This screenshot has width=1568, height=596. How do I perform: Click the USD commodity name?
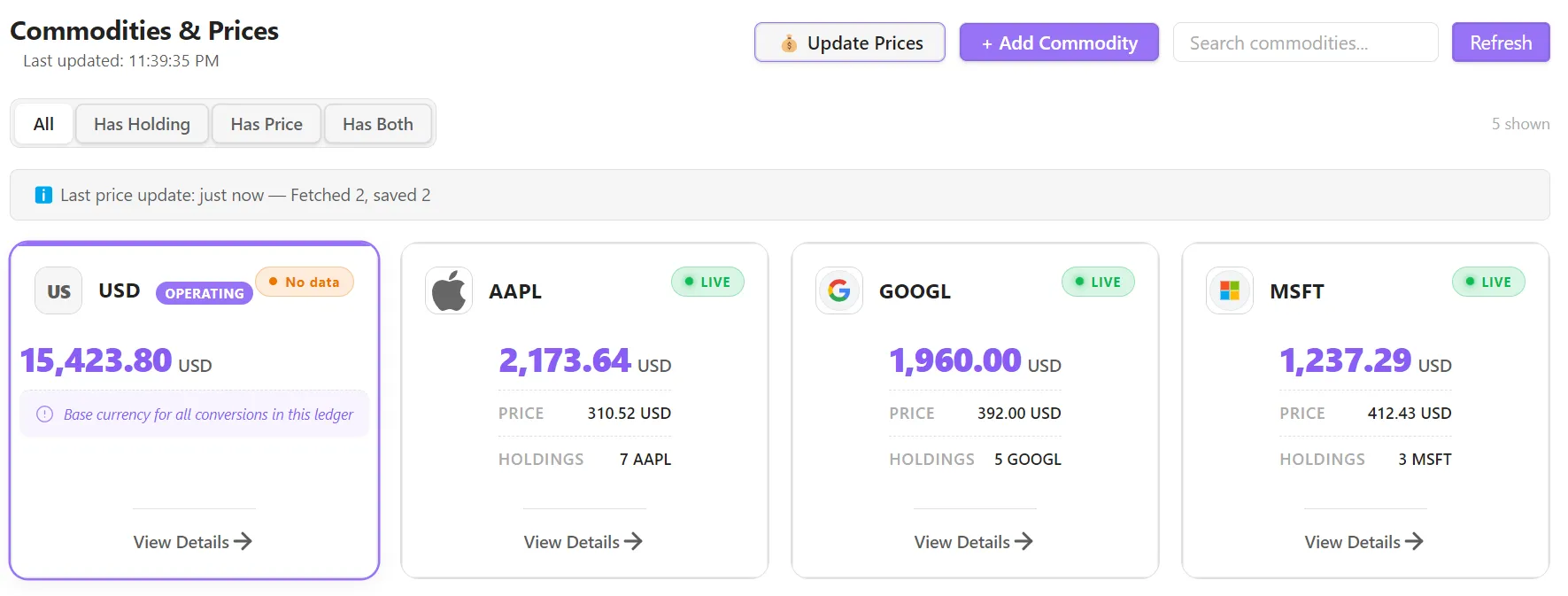[120, 290]
